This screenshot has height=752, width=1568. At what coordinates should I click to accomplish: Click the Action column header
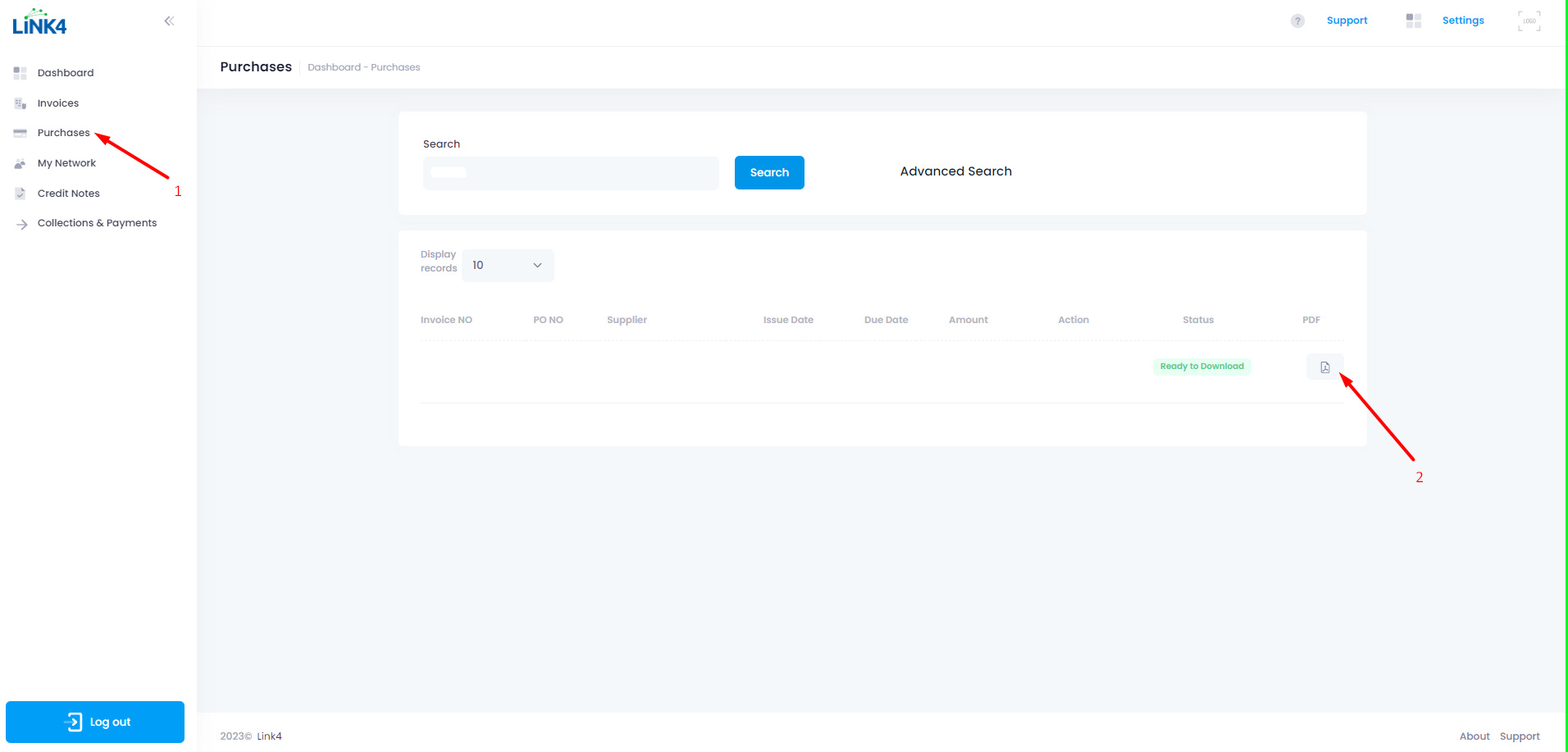[x=1073, y=320]
